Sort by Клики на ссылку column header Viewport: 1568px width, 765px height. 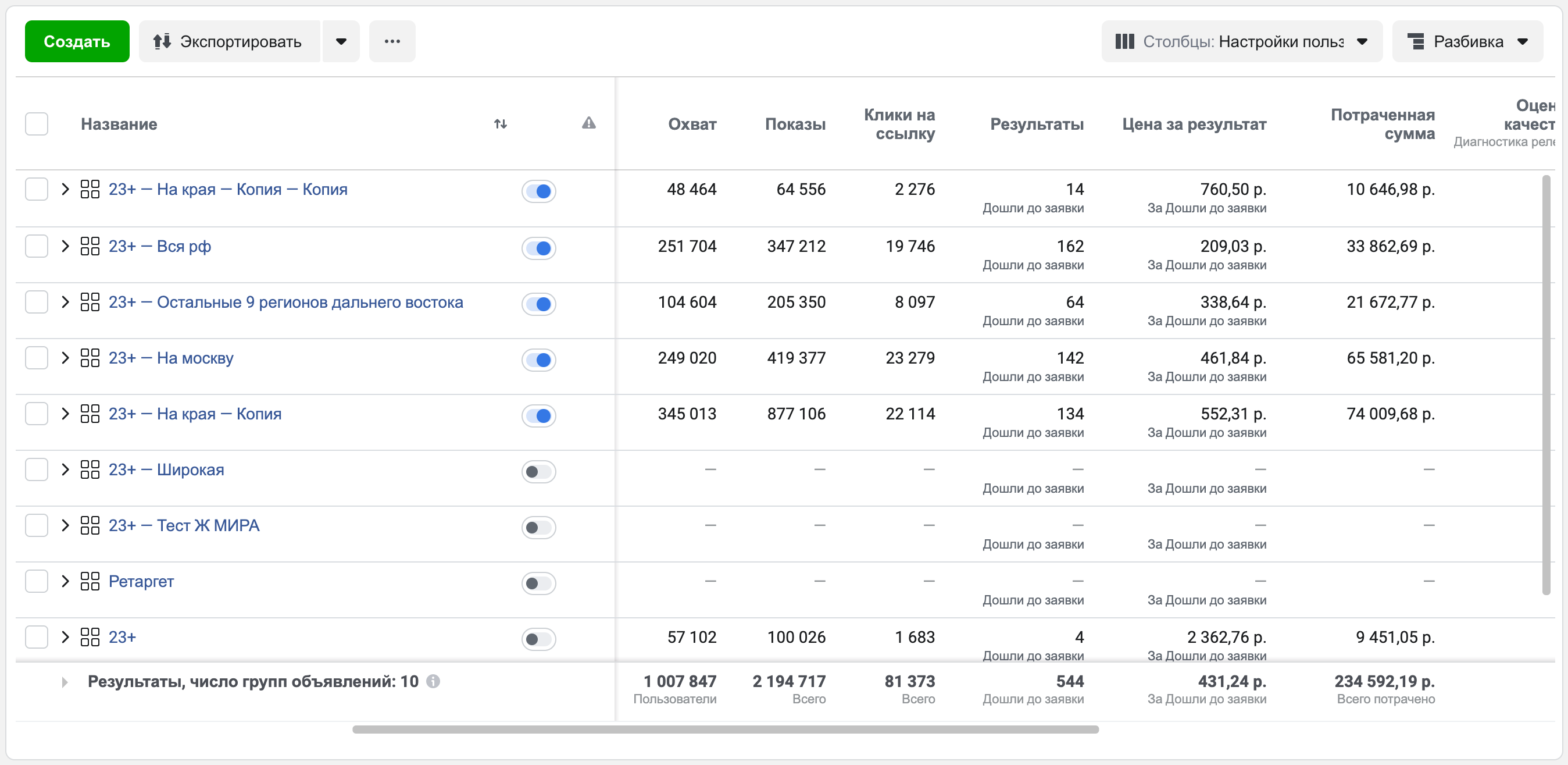pos(899,124)
